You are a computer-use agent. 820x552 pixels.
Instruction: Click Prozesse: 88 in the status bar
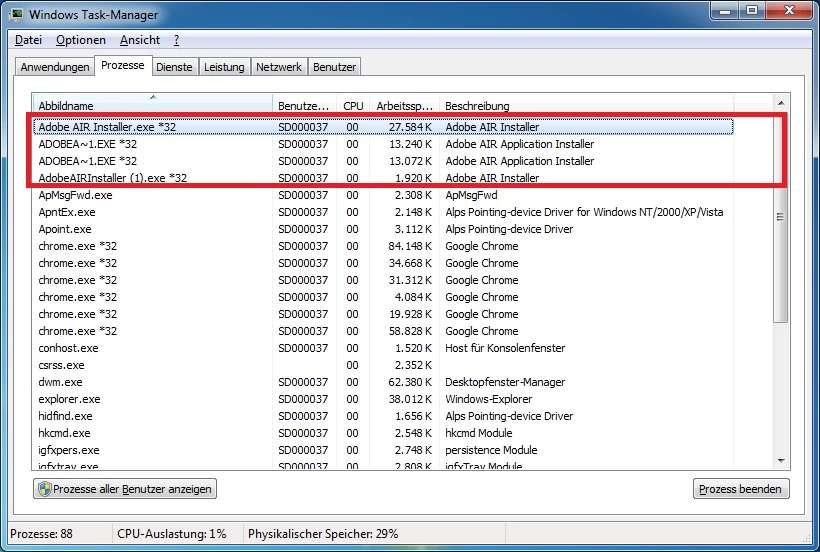pos(41,534)
